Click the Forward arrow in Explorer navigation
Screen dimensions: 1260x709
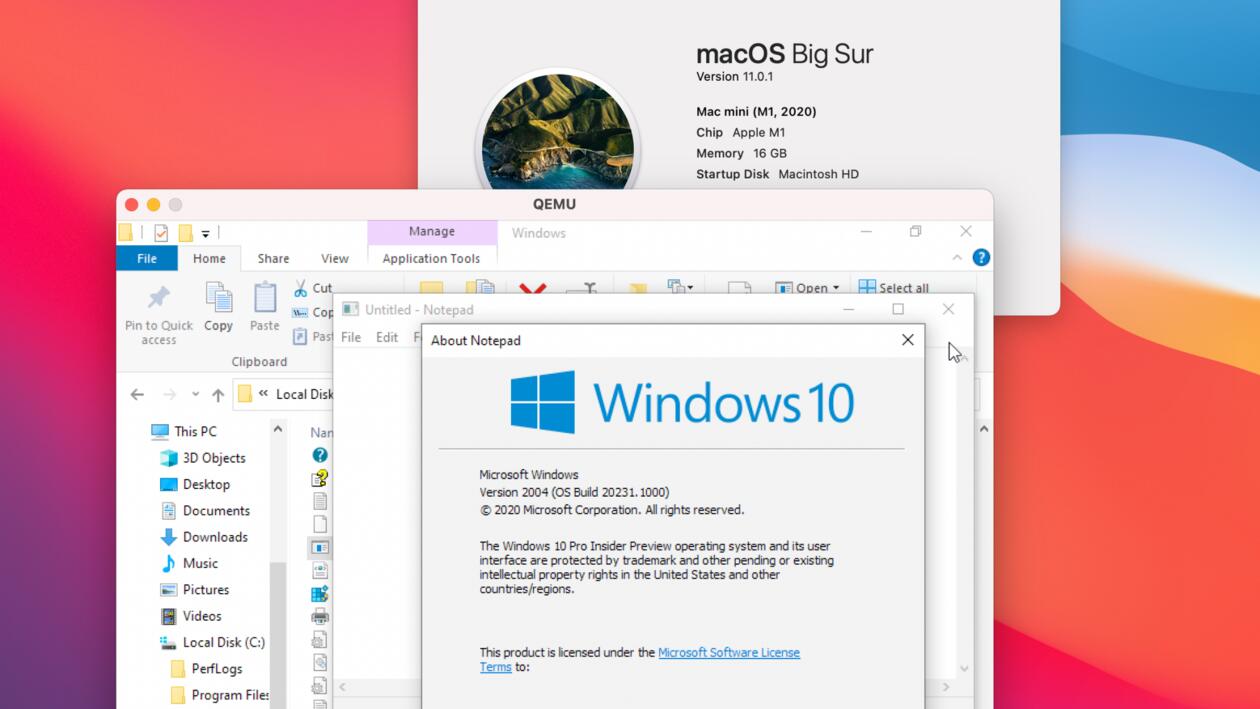point(169,394)
